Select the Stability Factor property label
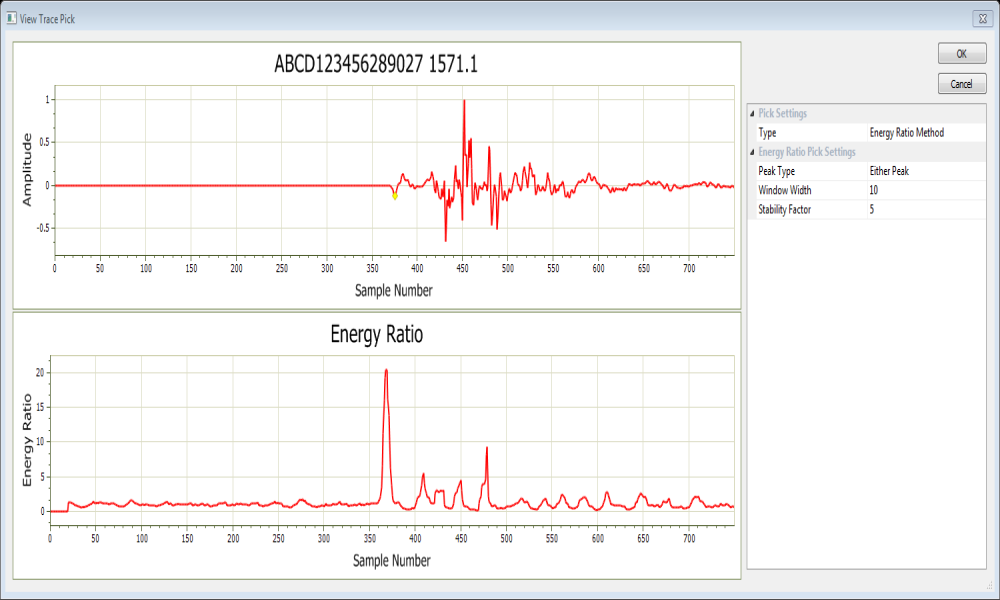 pos(787,209)
